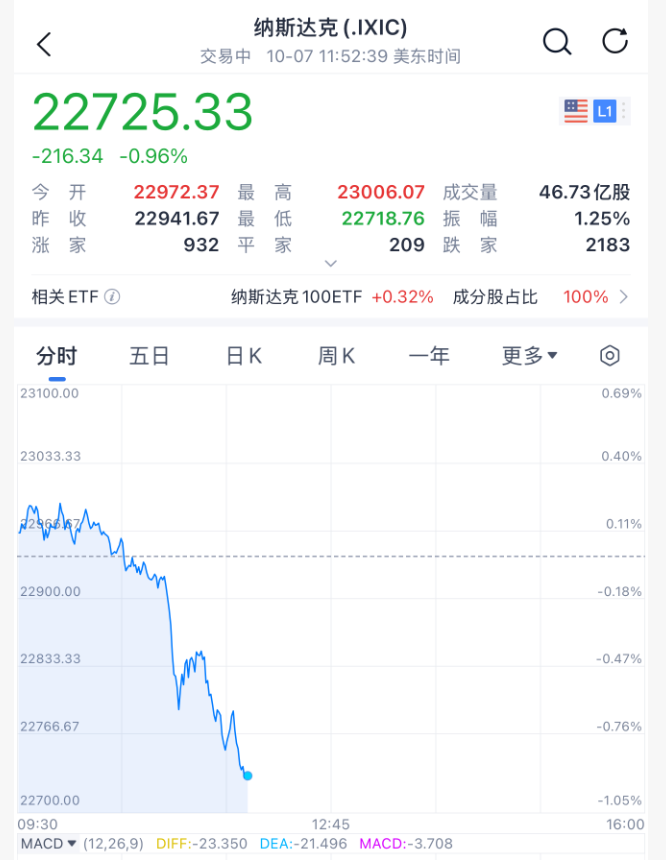Image resolution: width=666 pixels, height=860 pixels.
Task: Switch to the 五日 chart tab
Action: [149, 356]
